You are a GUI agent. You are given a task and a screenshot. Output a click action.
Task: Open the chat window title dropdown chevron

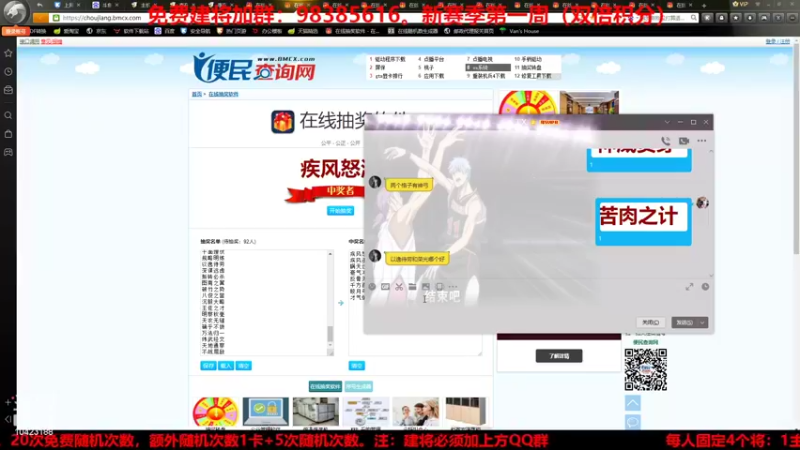667,122
